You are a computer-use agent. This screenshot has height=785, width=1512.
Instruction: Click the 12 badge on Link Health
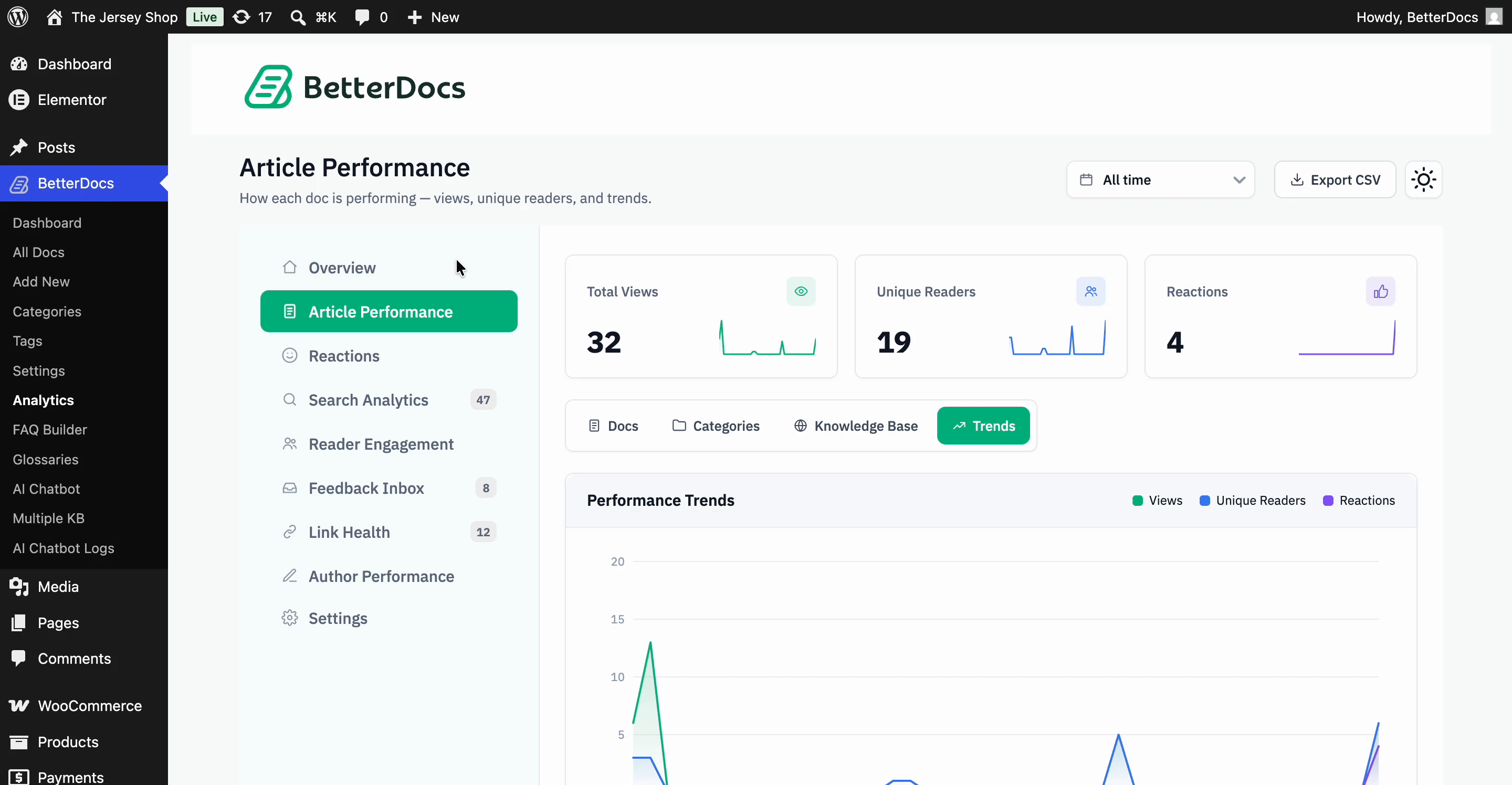[x=483, y=532]
